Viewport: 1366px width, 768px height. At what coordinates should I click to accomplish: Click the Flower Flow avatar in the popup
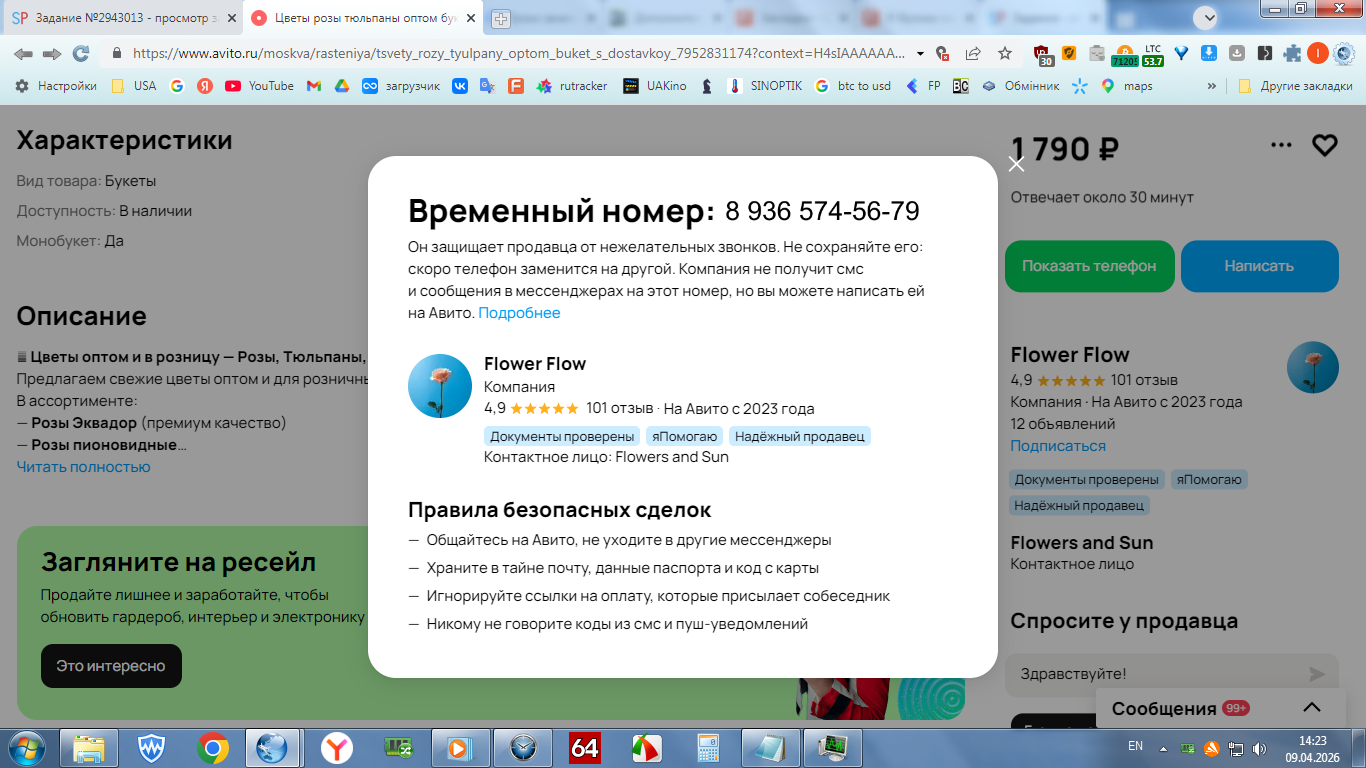click(440, 386)
